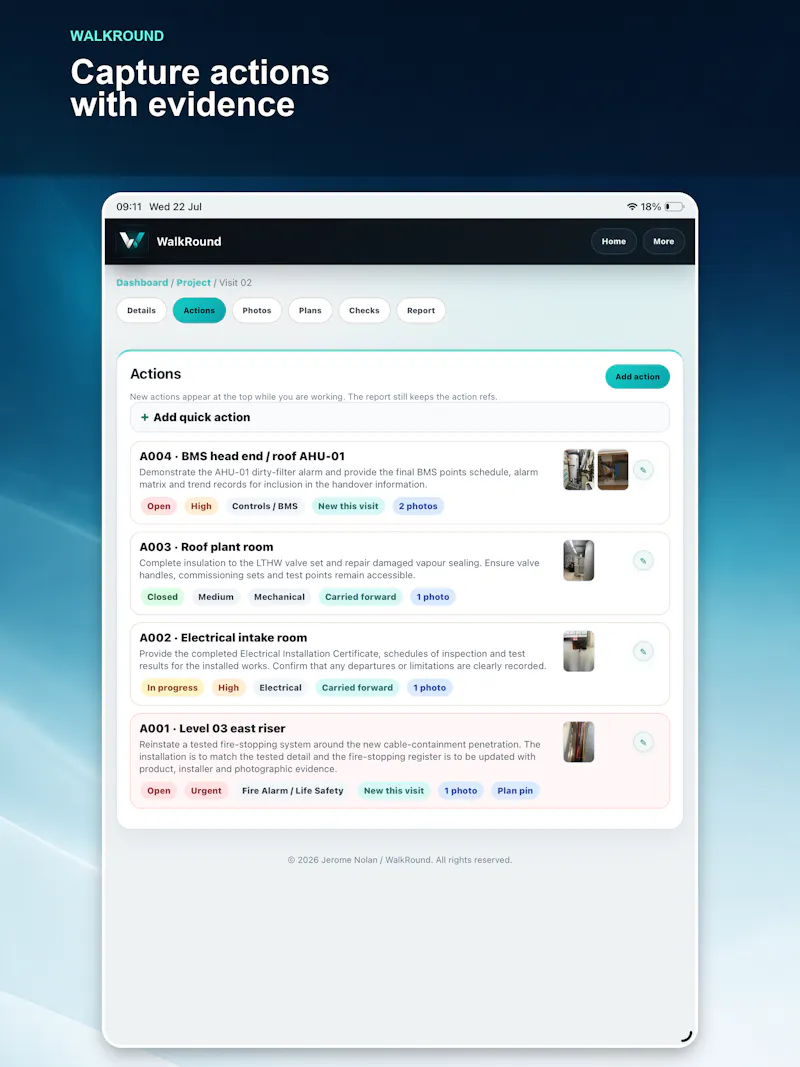Tap the battery indicator icon
800x1067 pixels.
pos(674,206)
